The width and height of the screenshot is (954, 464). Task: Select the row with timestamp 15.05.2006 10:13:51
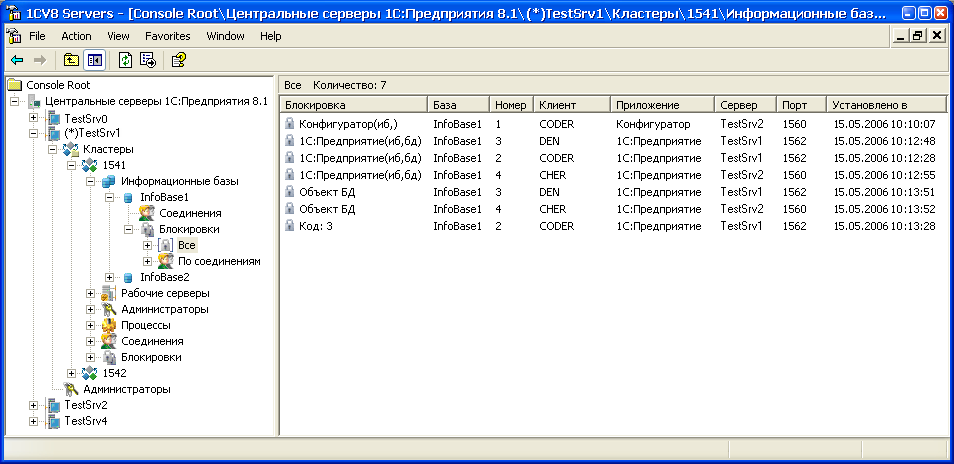click(x=613, y=192)
